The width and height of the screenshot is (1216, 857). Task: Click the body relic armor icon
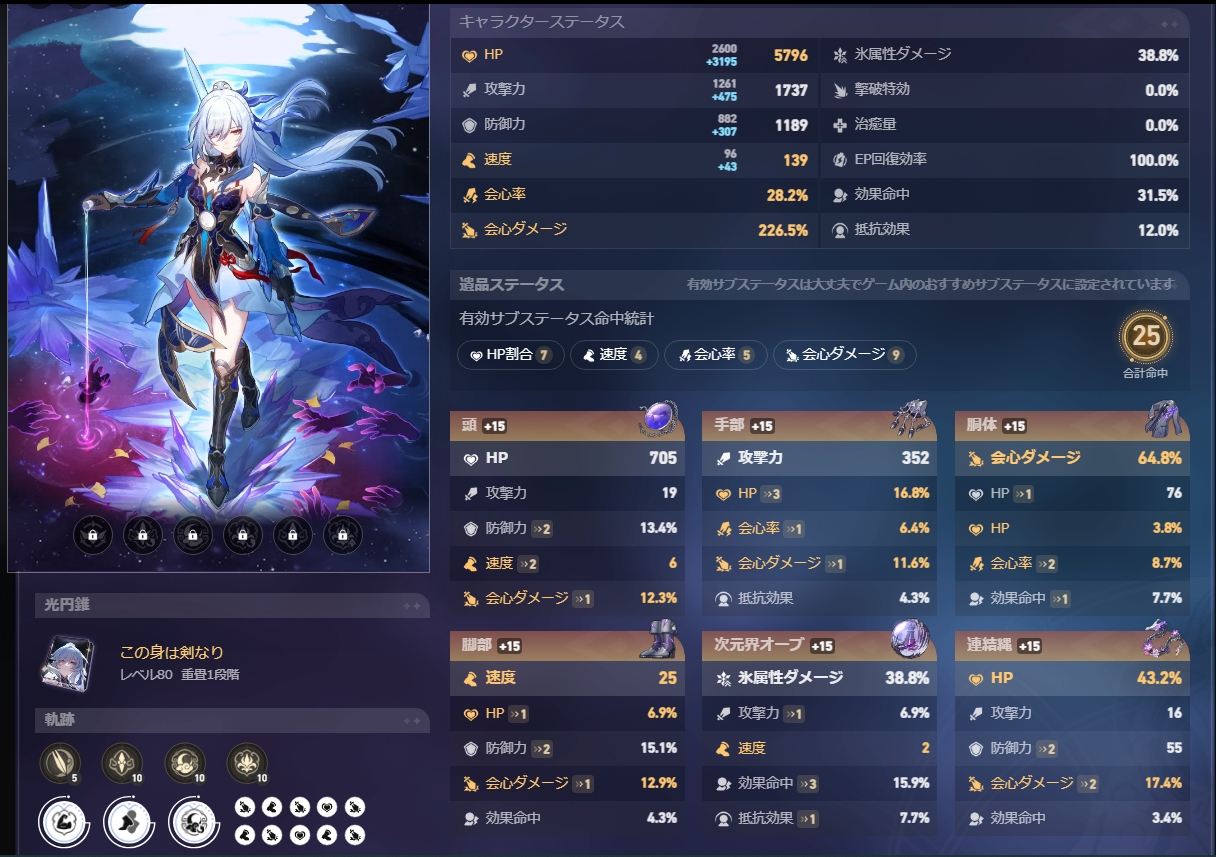tap(1164, 418)
